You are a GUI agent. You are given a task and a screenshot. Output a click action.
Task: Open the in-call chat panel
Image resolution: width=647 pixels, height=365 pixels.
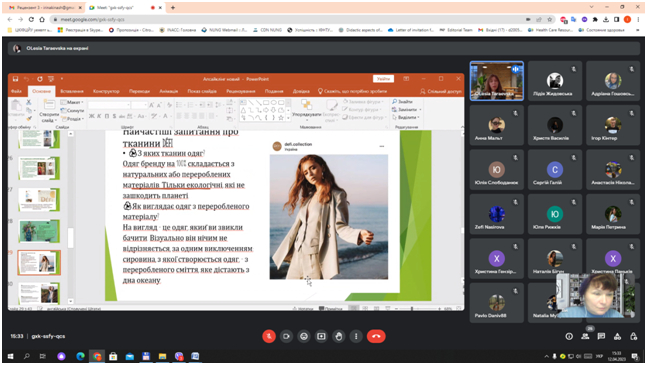click(x=601, y=337)
